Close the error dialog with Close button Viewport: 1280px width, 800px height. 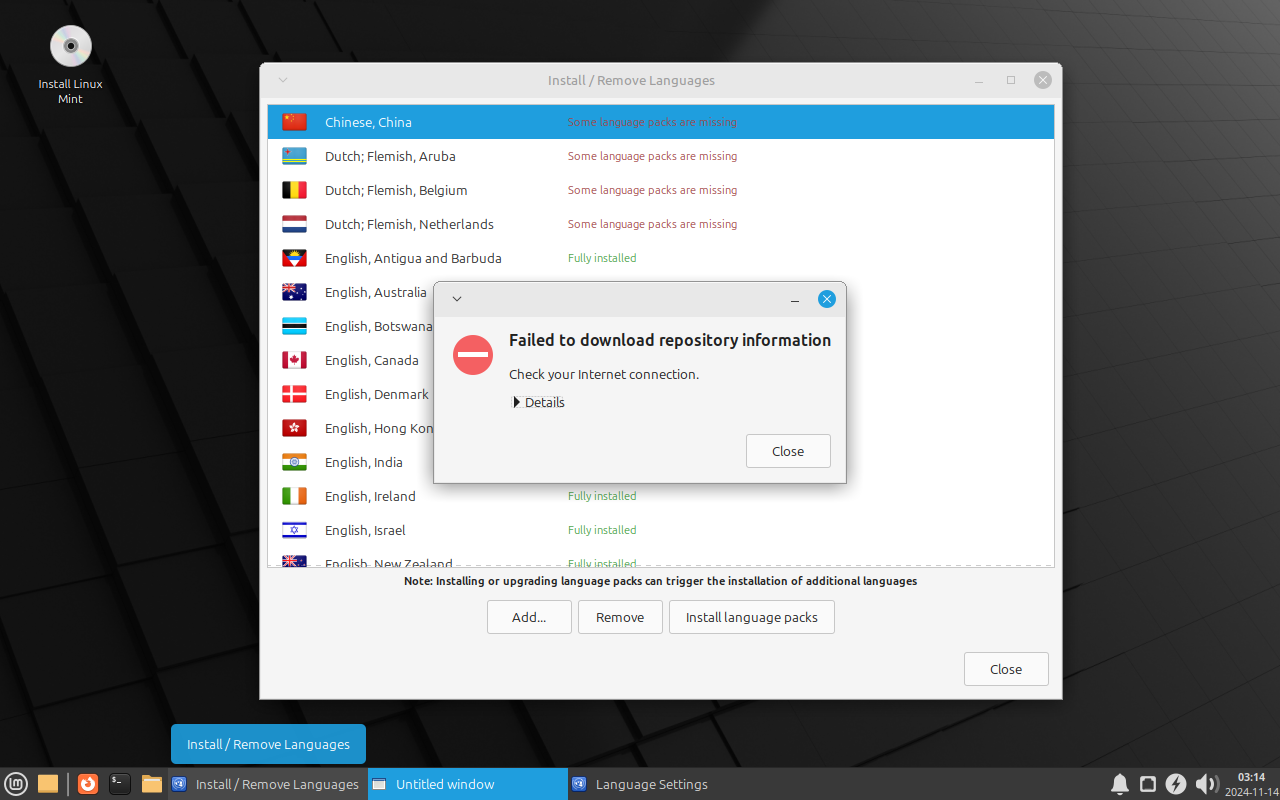pyautogui.click(x=788, y=451)
